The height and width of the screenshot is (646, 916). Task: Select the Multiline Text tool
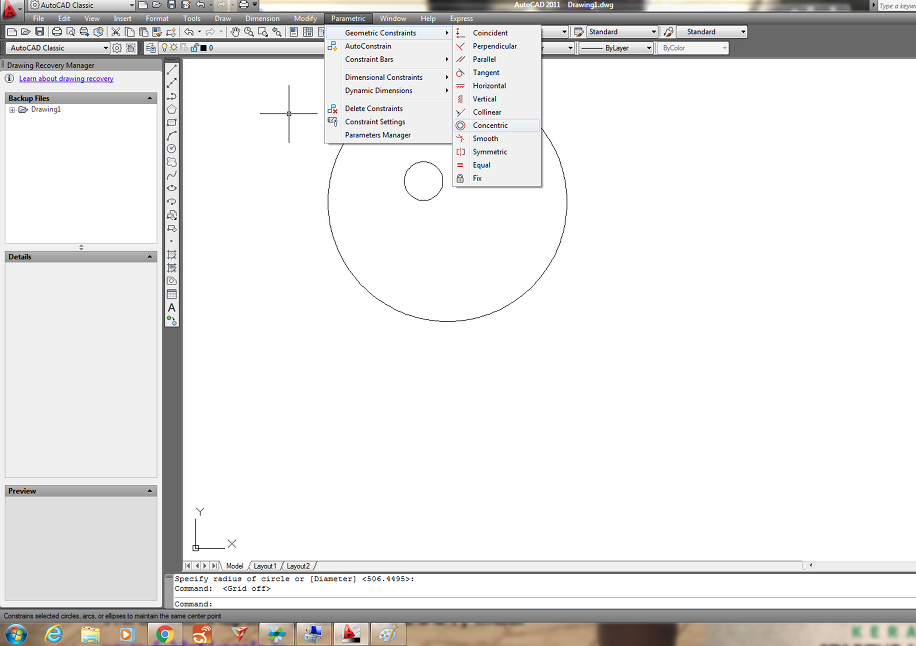click(172, 308)
